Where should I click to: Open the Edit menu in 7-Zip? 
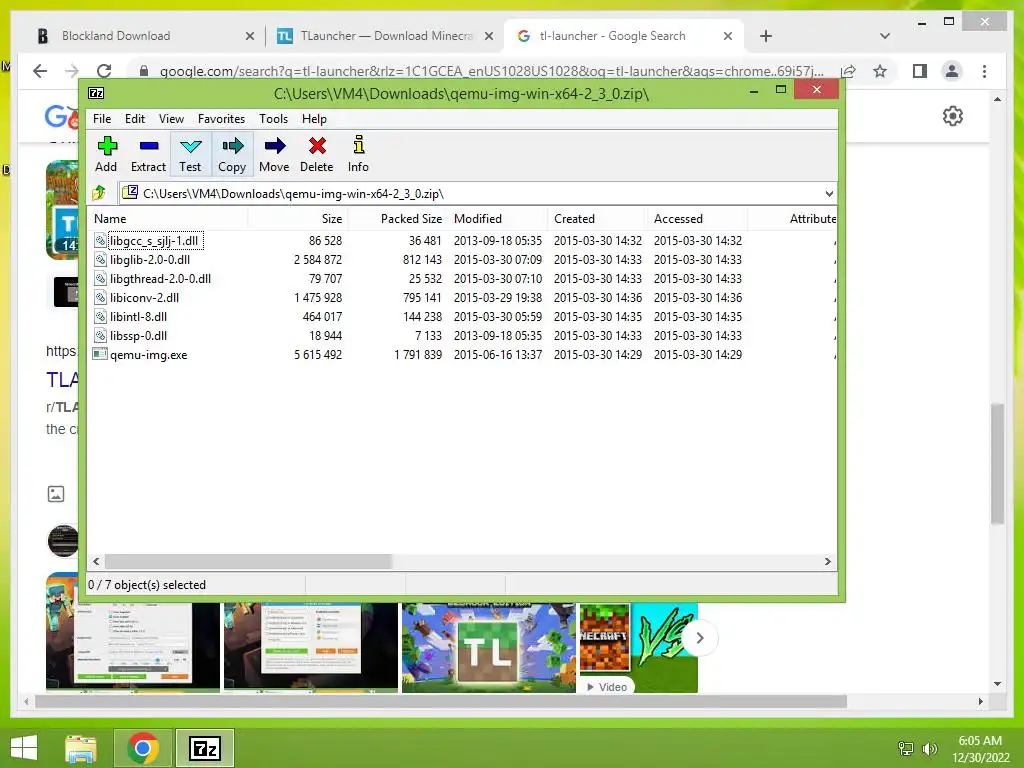[x=135, y=119]
